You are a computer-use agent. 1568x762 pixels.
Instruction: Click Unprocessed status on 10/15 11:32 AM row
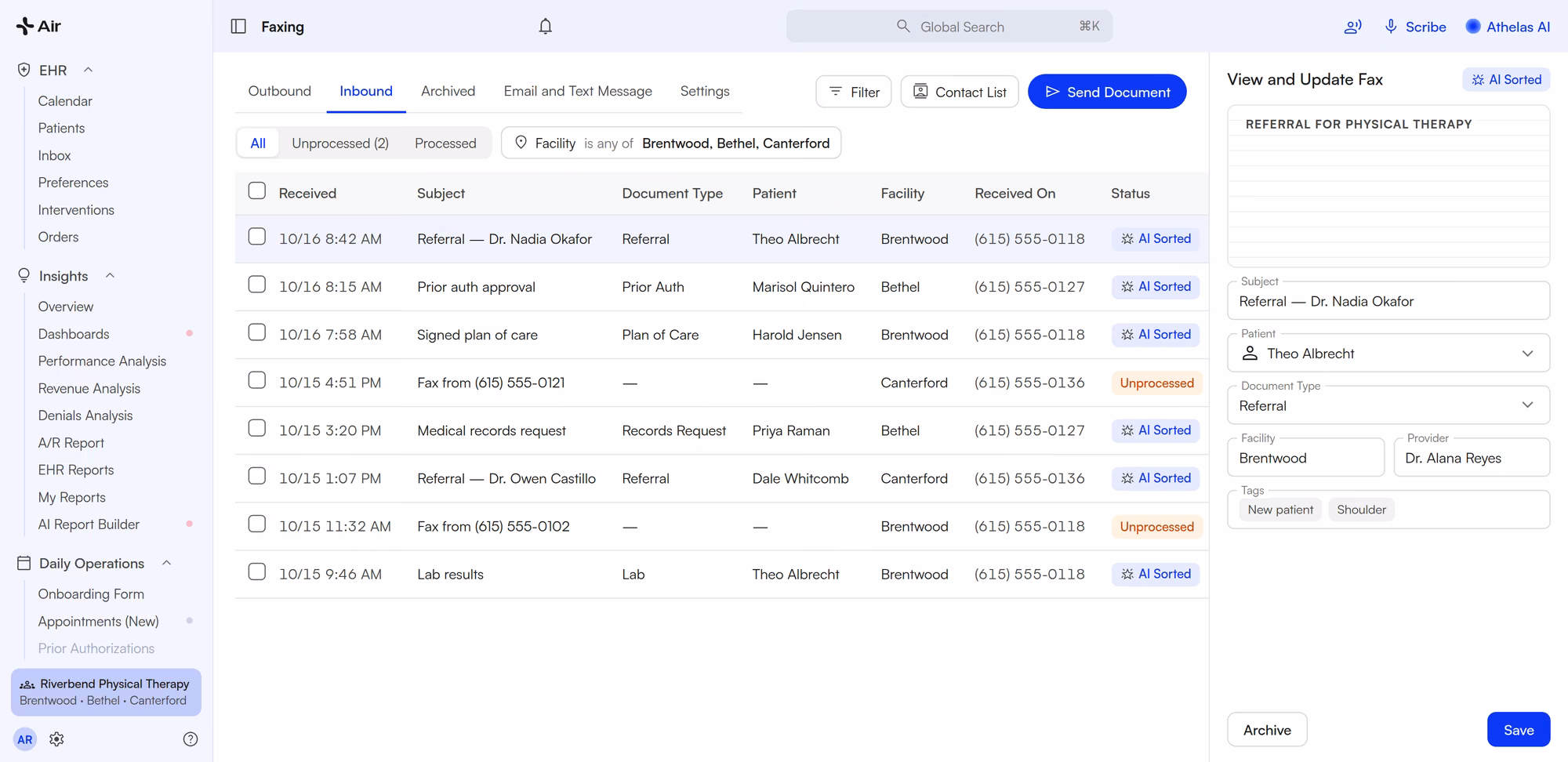pos(1156,527)
